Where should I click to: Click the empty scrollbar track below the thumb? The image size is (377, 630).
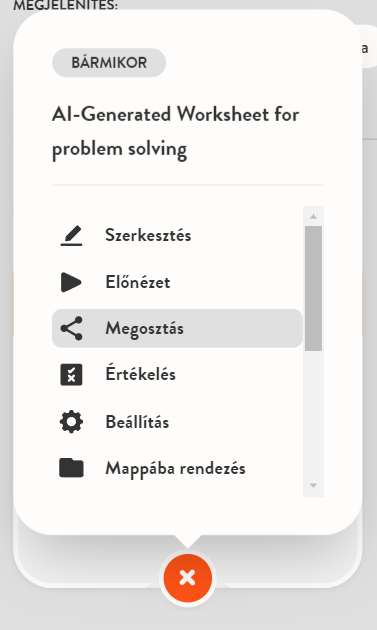(313, 414)
